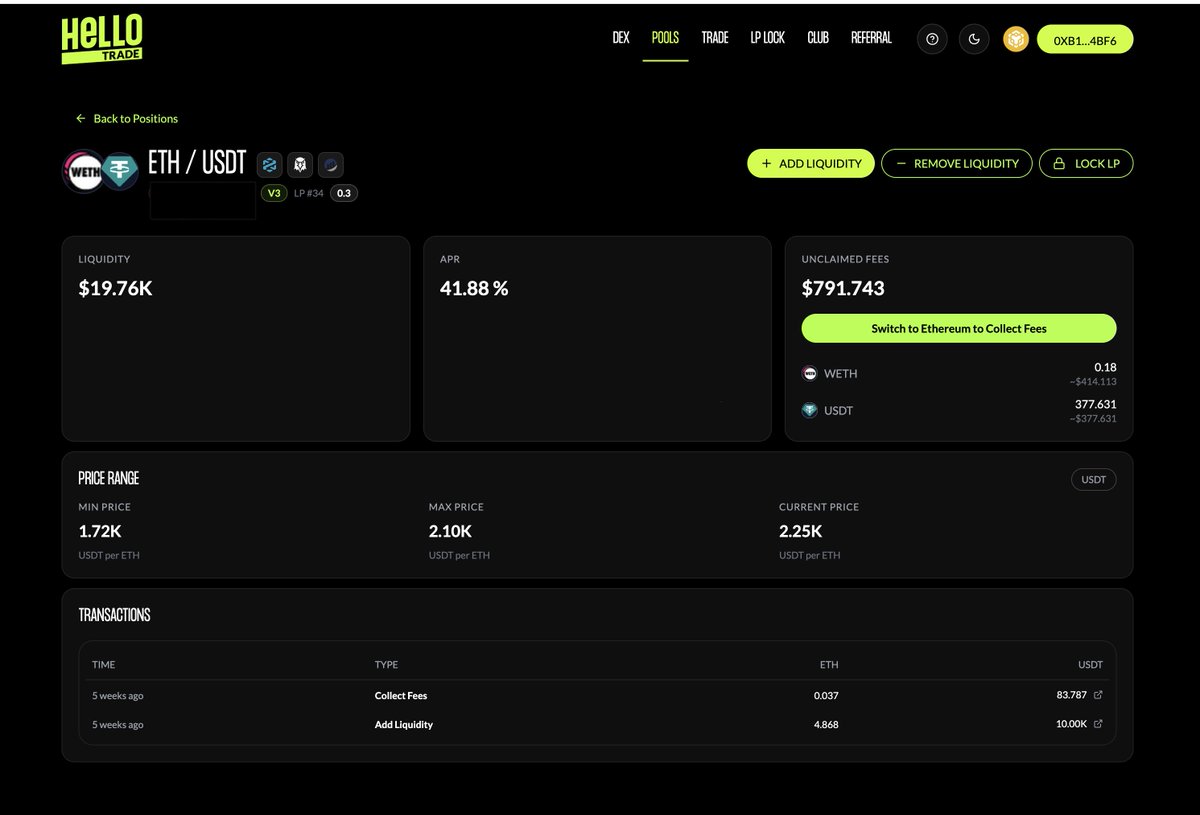Click the 2.25K current price value

[801, 531]
